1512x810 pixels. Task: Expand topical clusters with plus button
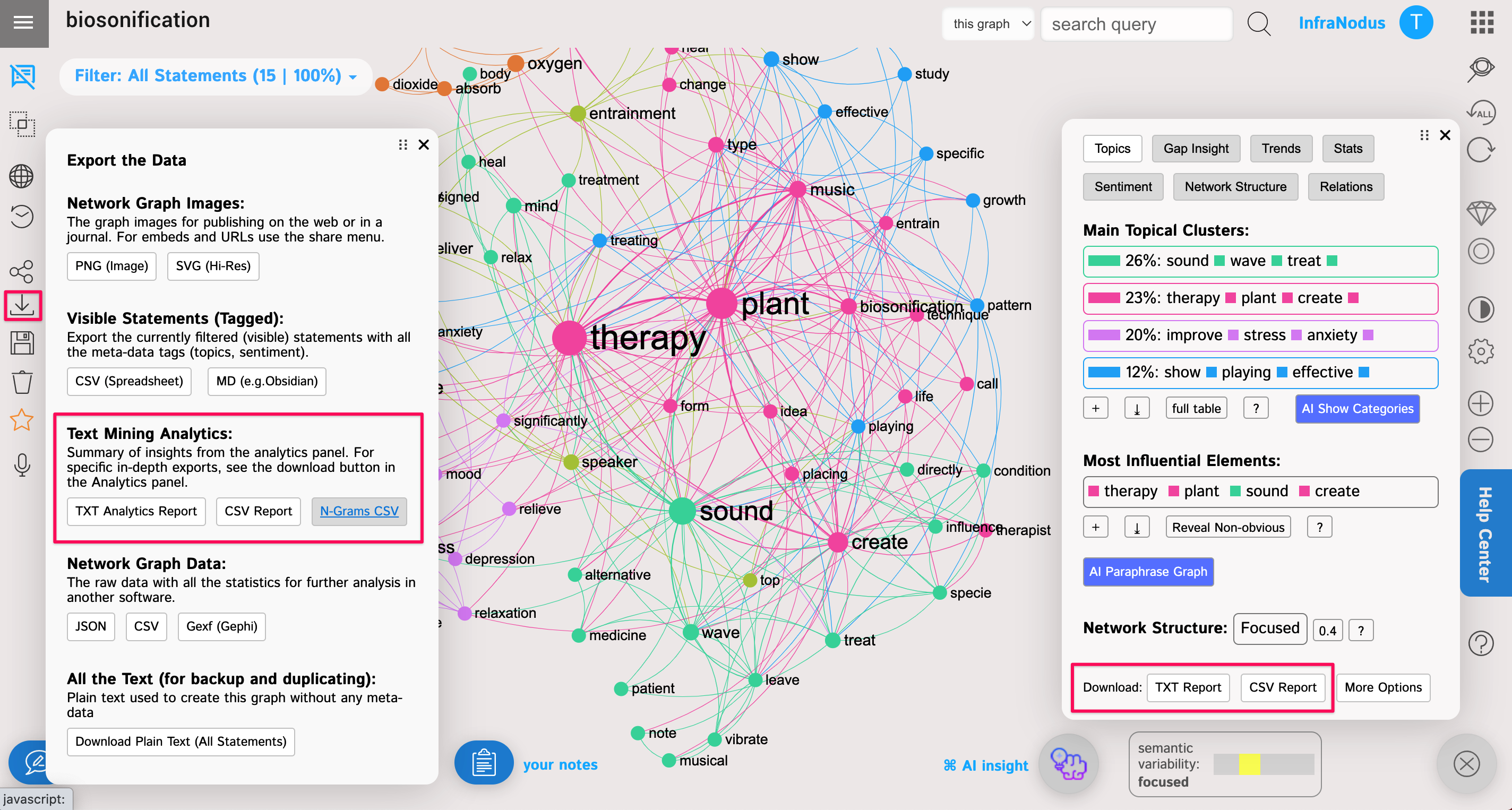(x=1095, y=409)
